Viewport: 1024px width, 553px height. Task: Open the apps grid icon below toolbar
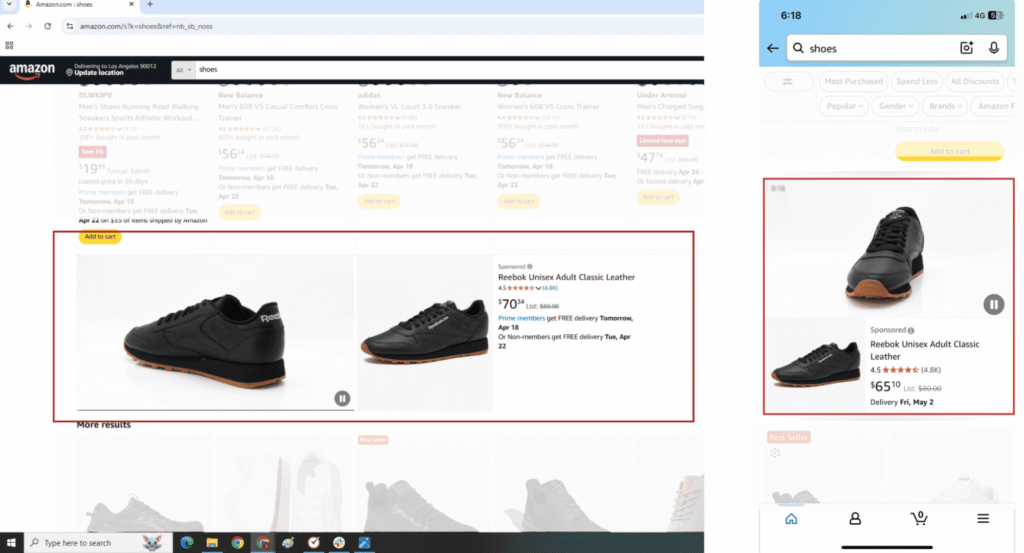(x=9, y=45)
